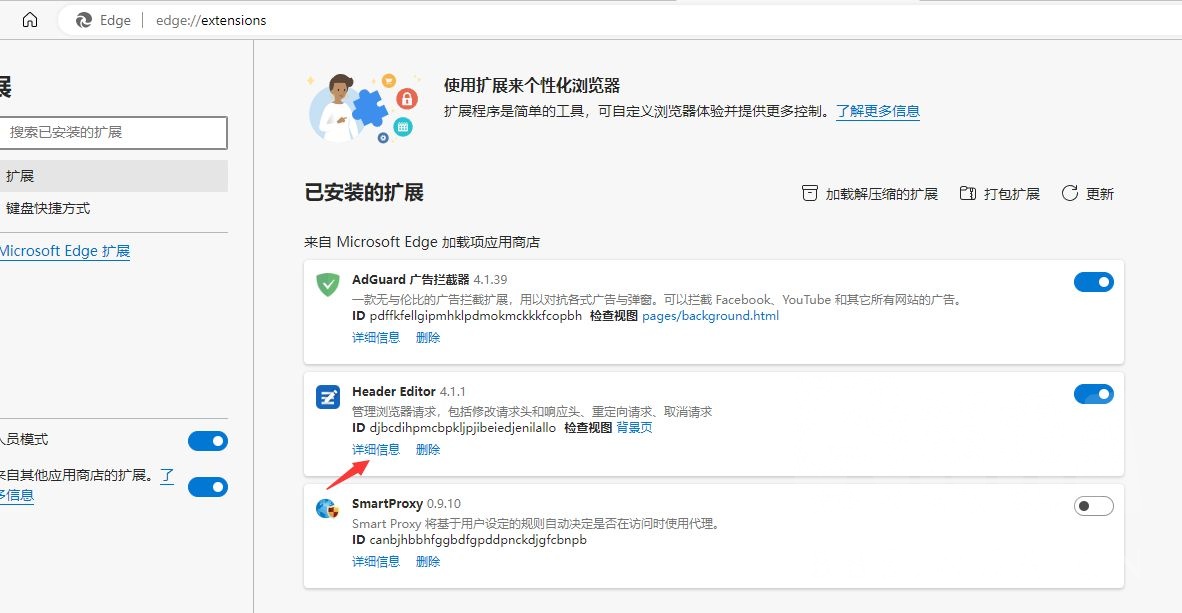
Task: Click 来自 Microsoft Edge 加载项应用商店 label
Action: tap(422, 242)
